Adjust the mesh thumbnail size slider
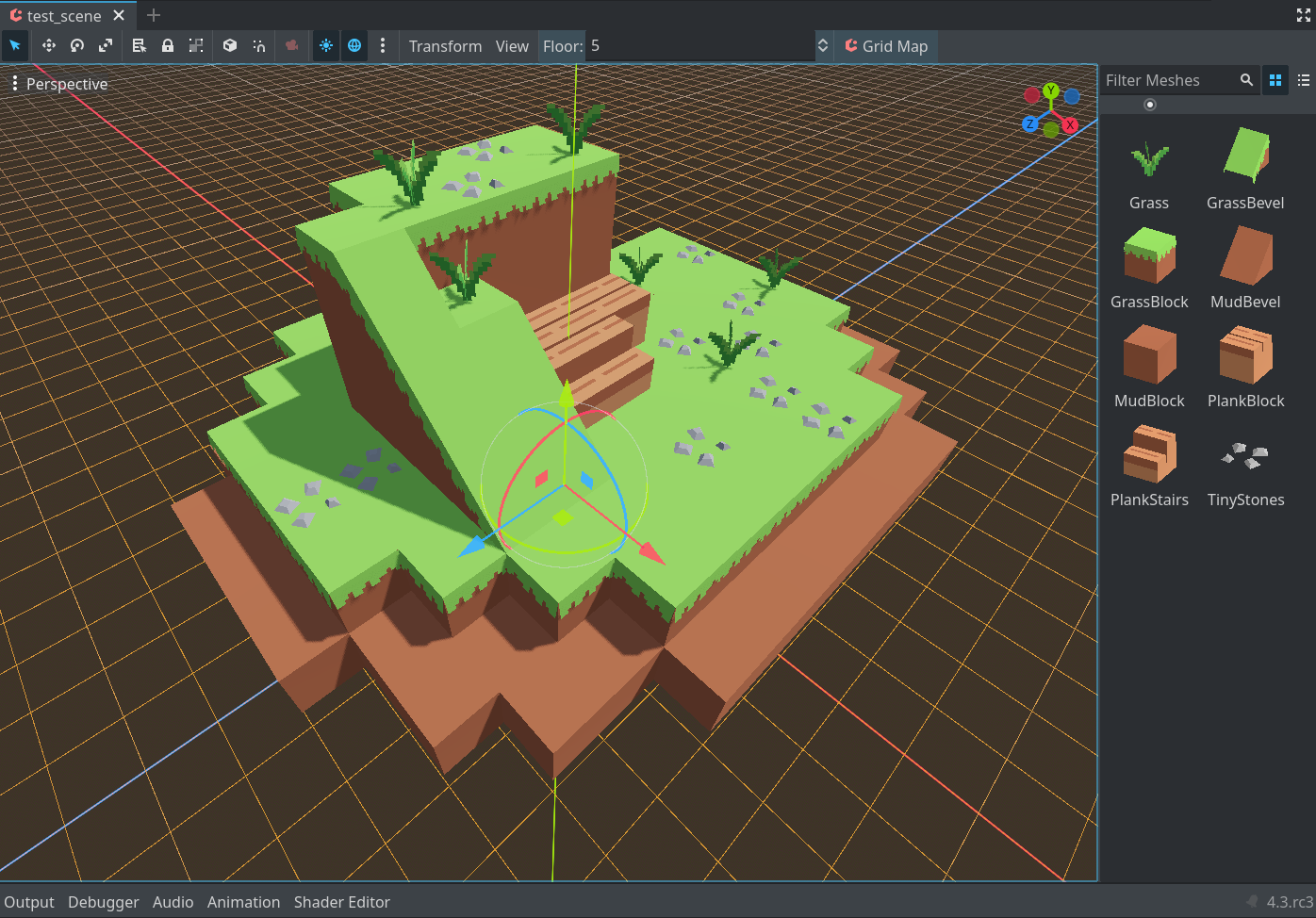The image size is (1316, 918). (x=1149, y=105)
